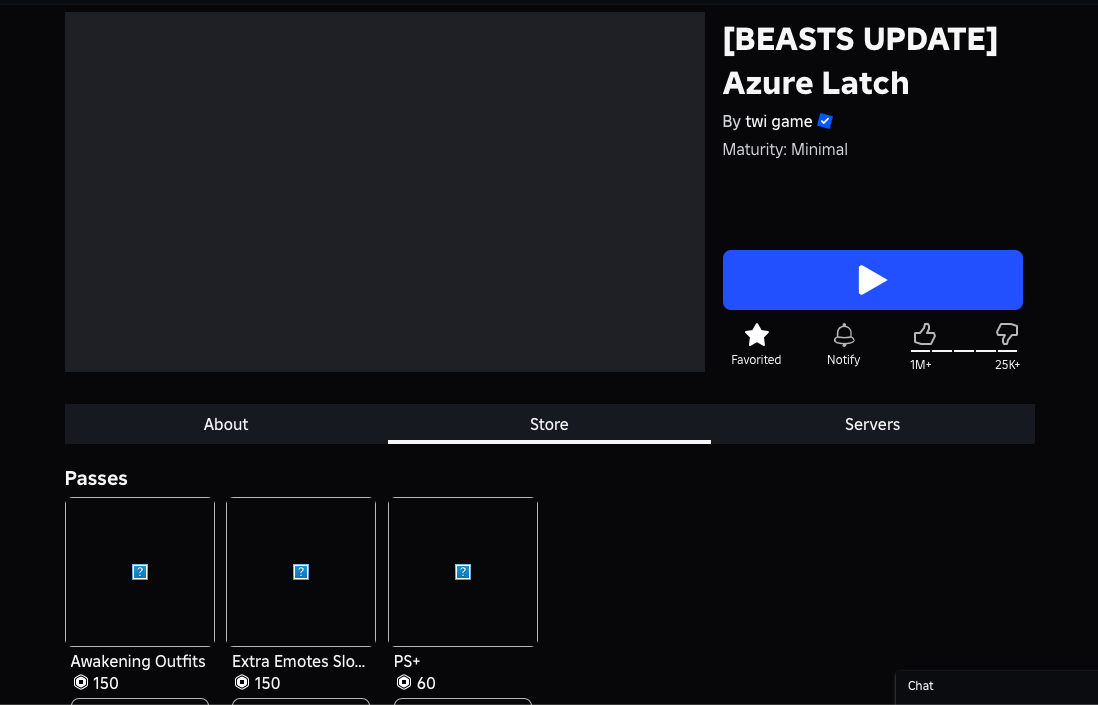Select the Store tab
Viewport: 1098px width, 705px height.
[x=549, y=424]
